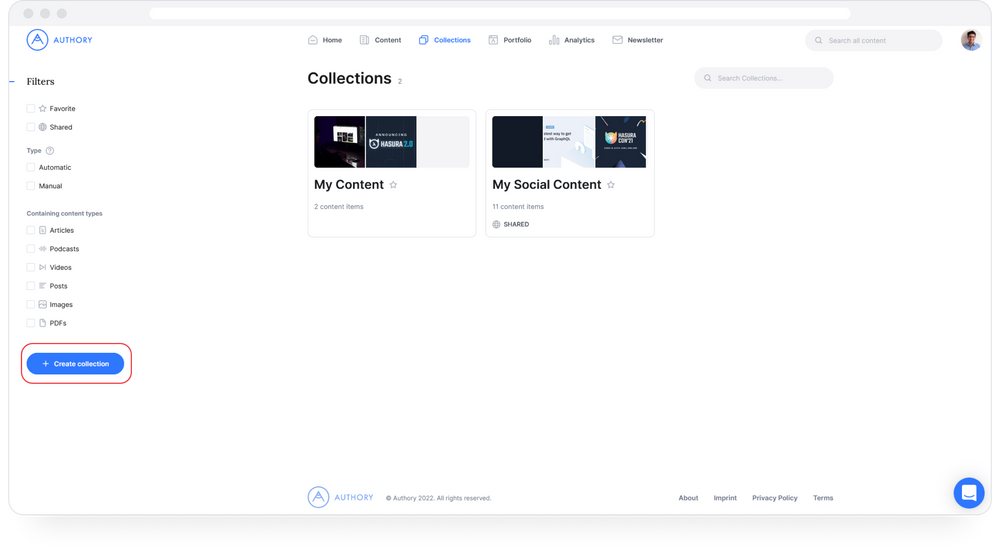This screenshot has width=1000, height=557.
Task: Star the My Social Content collection
Action: (611, 185)
